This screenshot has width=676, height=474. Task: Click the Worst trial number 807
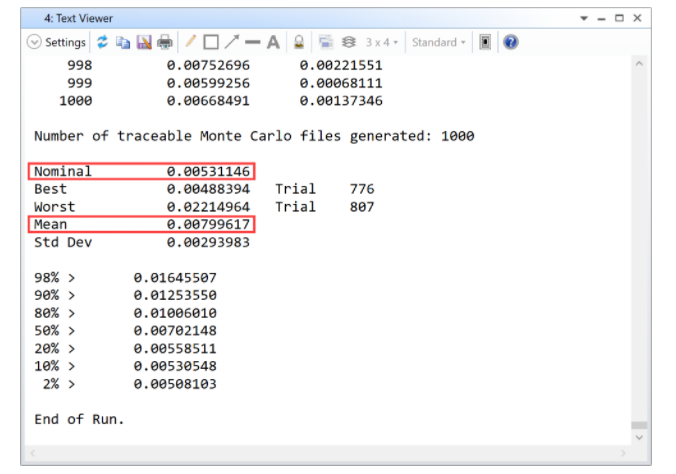tap(362, 207)
